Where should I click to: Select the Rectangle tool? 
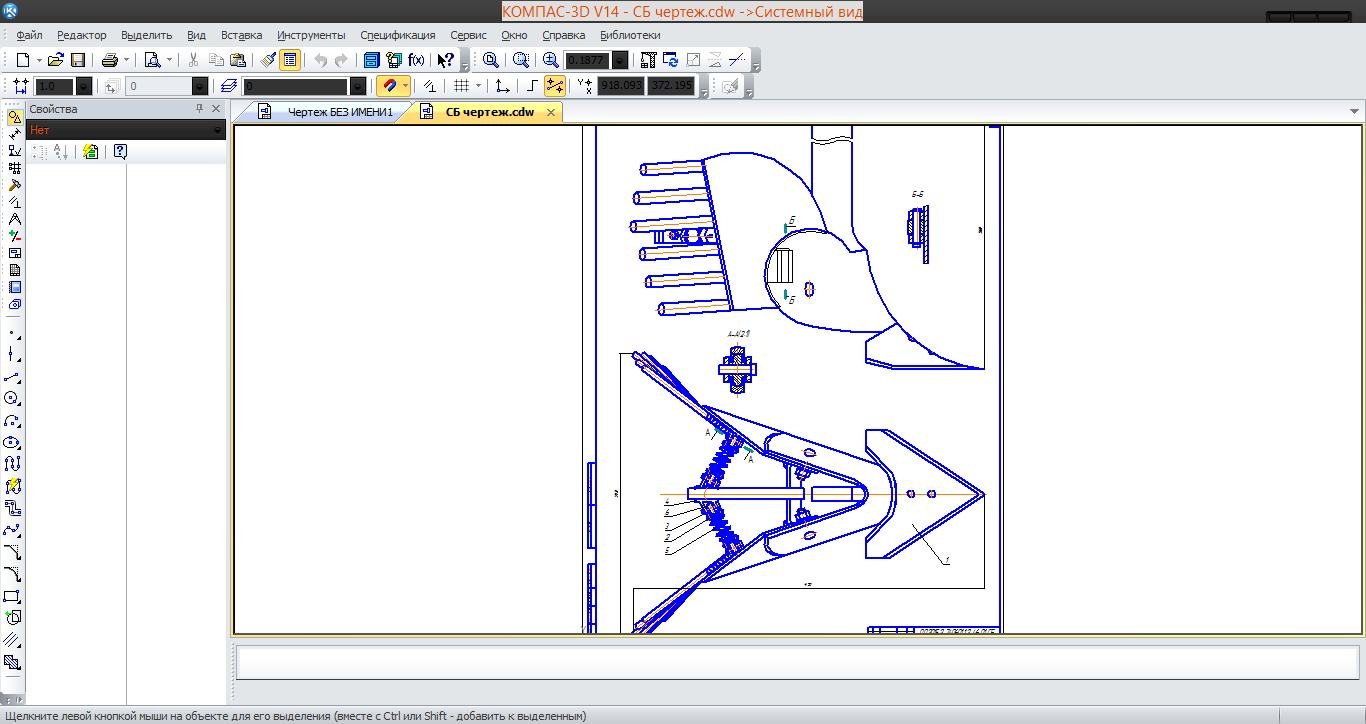13,596
